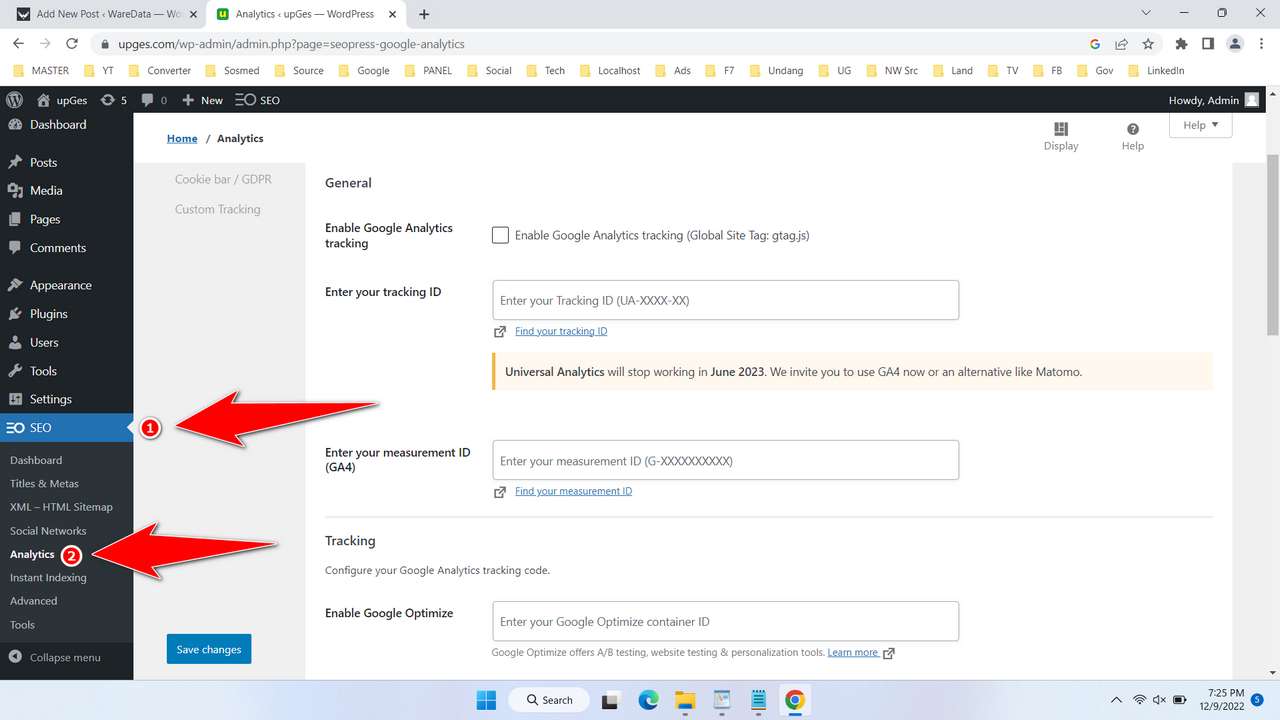Viewport: 1280px width, 720px height.
Task: Open the Find your tracking ID link
Action: (x=561, y=331)
